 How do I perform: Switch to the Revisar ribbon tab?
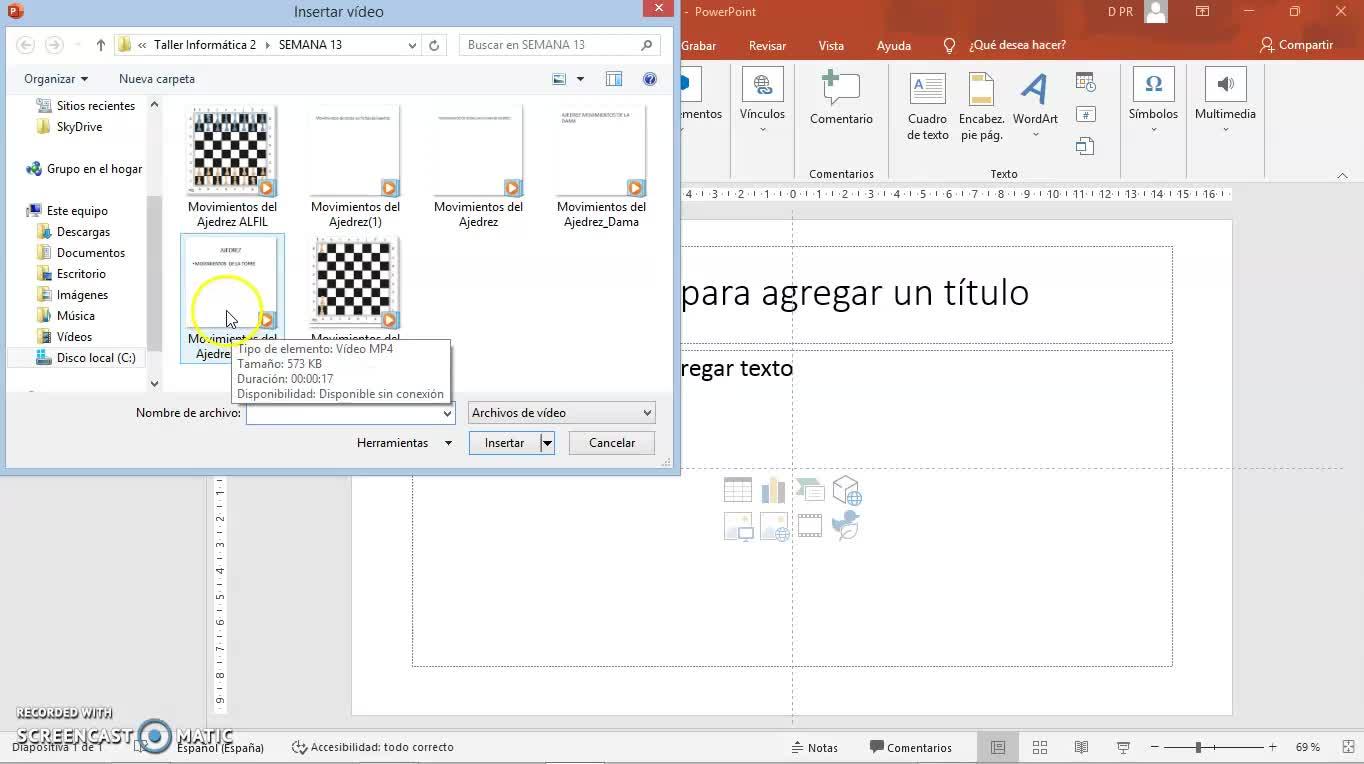coord(767,45)
